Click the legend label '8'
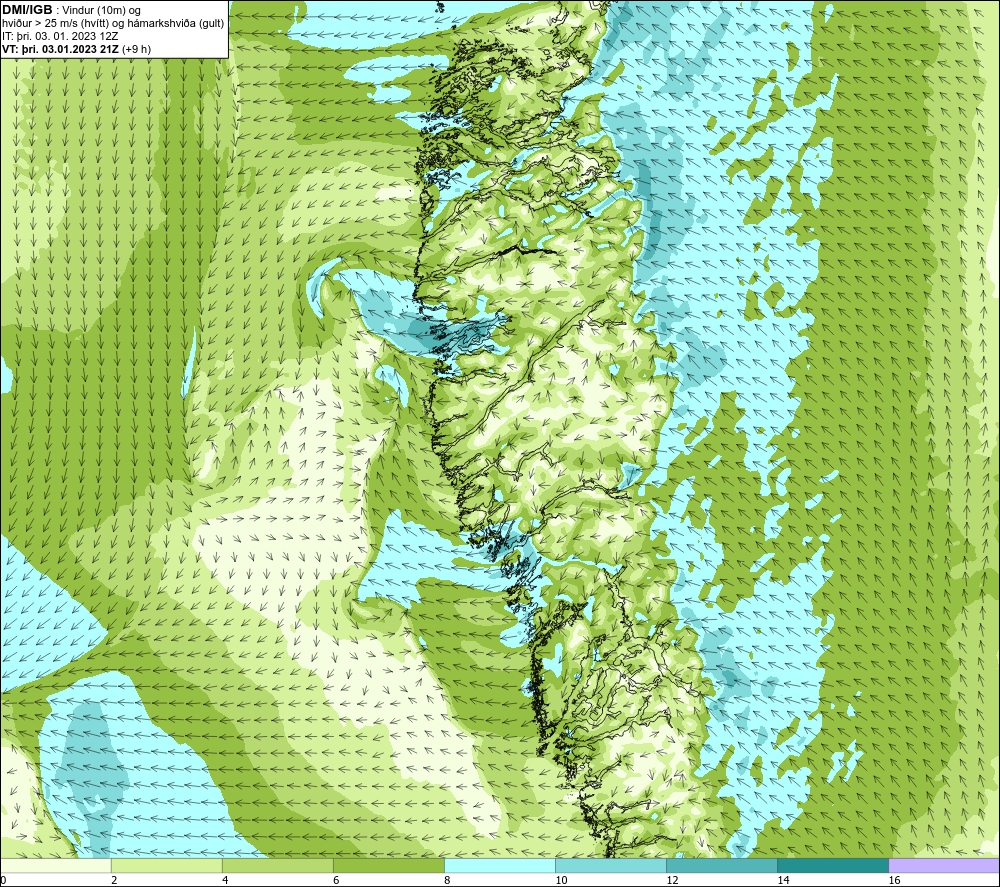 tap(447, 880)
